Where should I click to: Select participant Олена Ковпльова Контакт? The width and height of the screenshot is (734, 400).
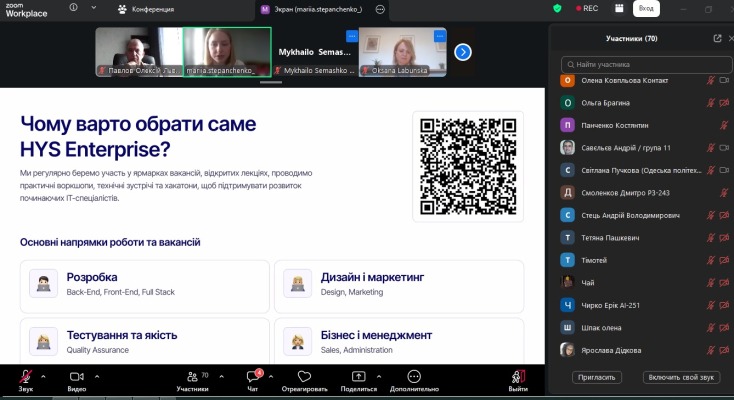tap(645, 80)
